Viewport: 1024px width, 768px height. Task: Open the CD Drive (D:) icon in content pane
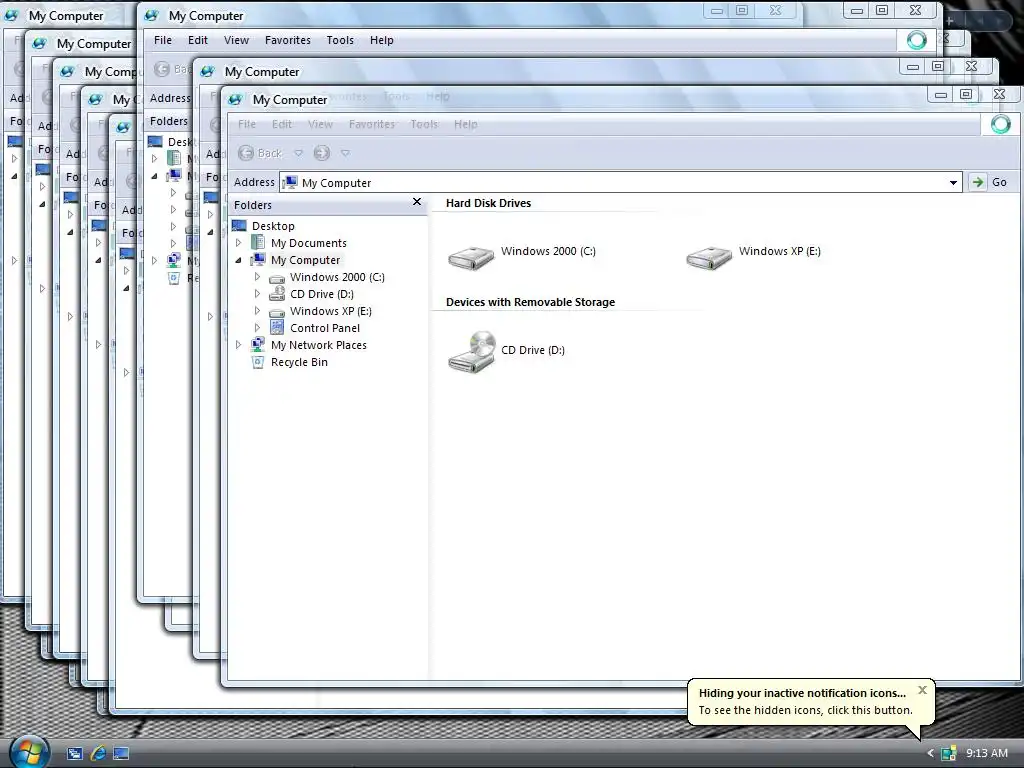click(471, 351)
